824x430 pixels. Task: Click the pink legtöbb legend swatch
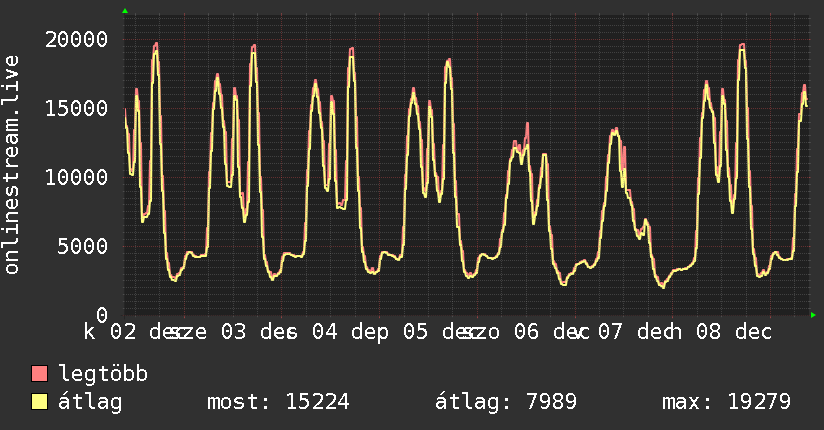[39, 373]
